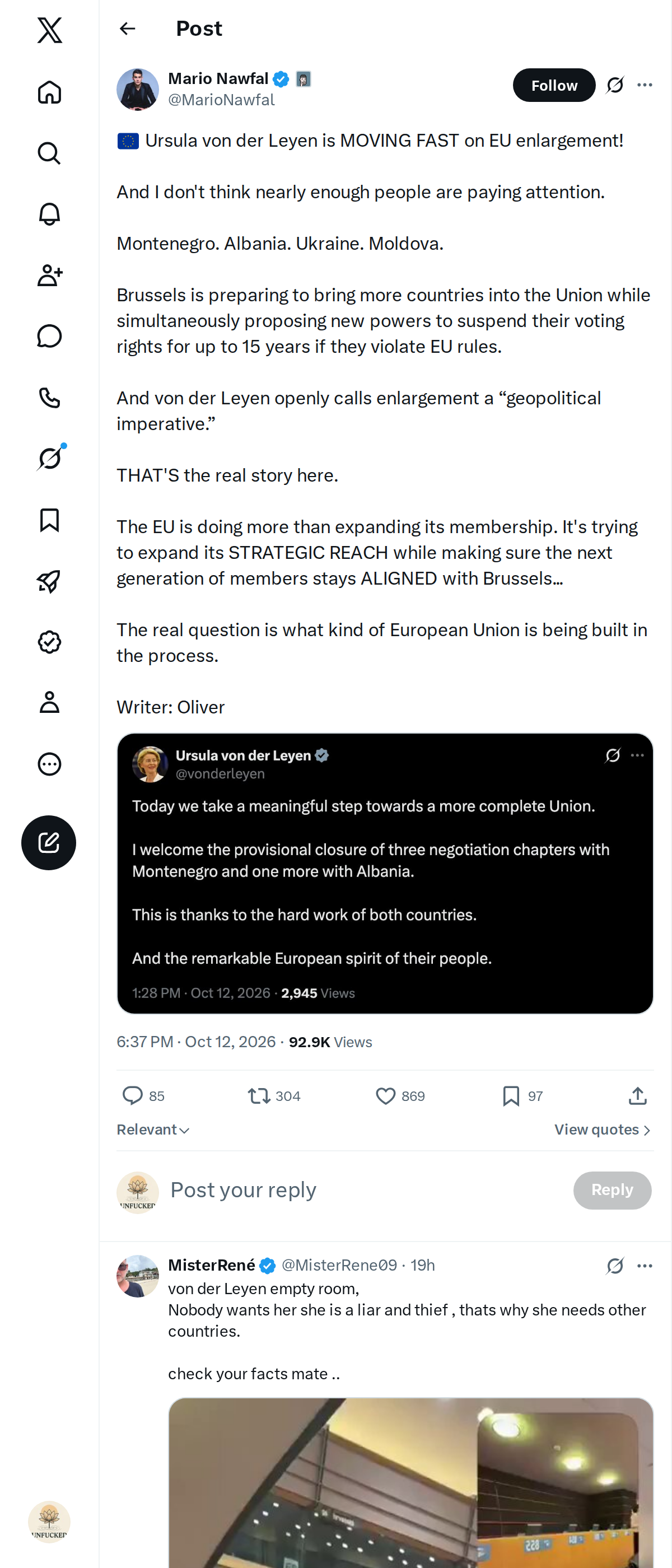Open more options on MisterRené's reply
Image resolution: width=672 pixels, height=1568 pixels.
645,1266
